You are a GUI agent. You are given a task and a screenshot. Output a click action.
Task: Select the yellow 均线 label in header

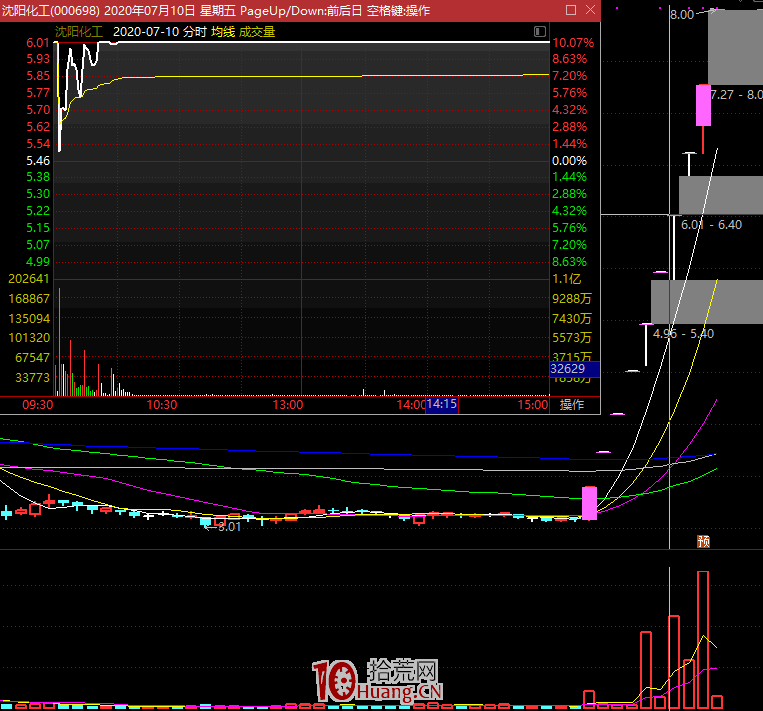coord(222,32)
